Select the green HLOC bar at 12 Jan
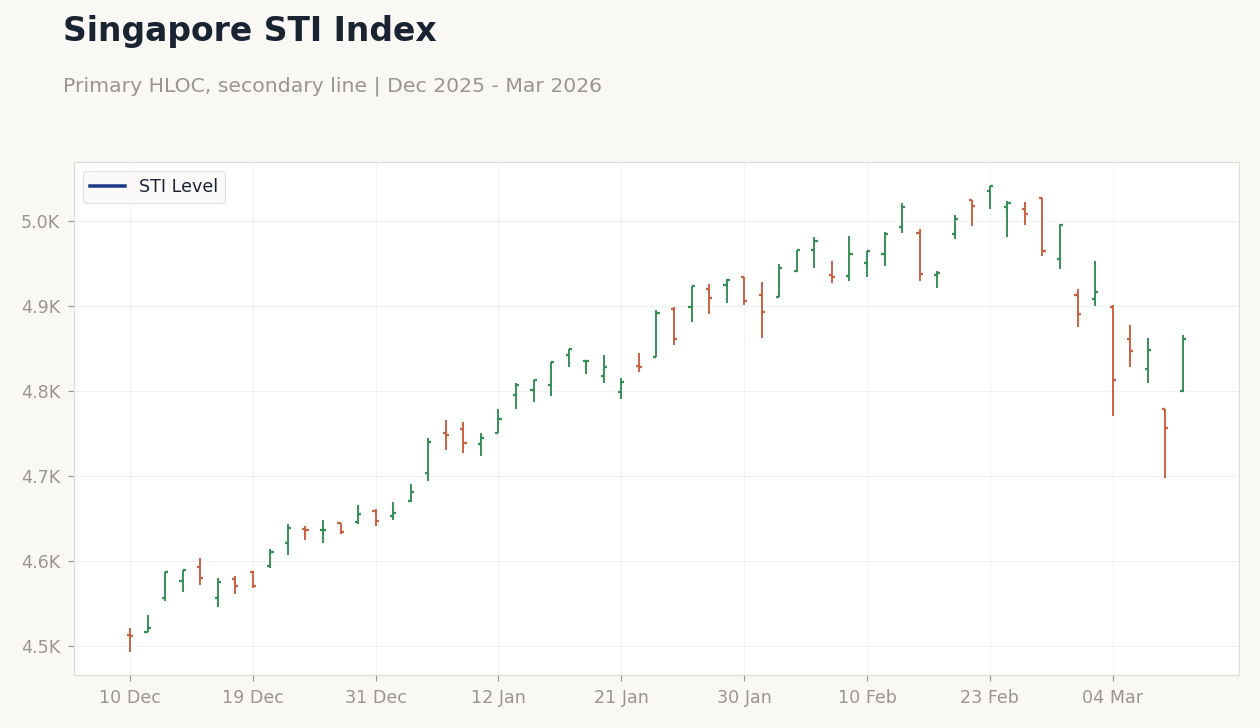 coord(498,421)
